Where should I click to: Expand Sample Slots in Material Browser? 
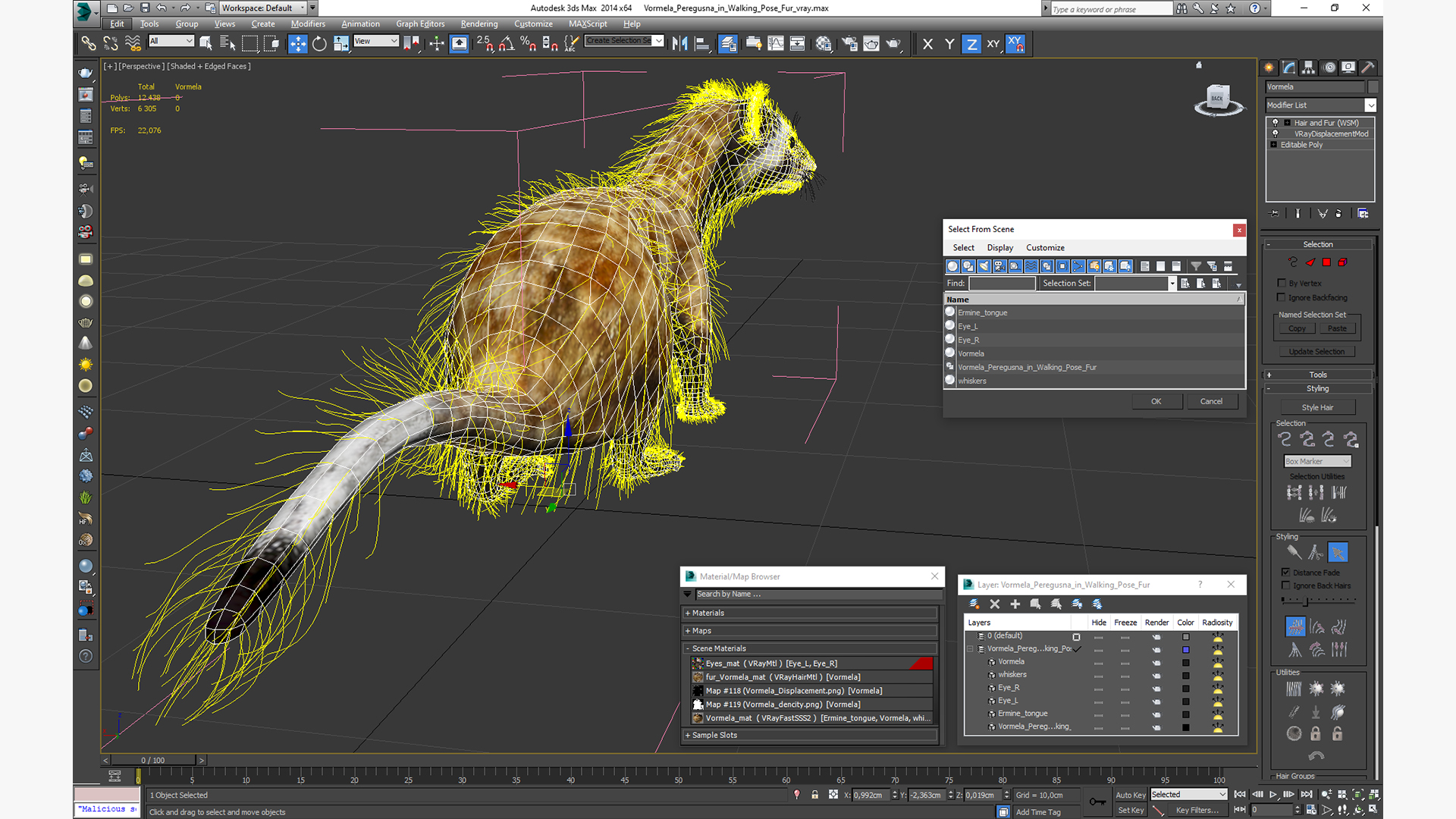811,736
